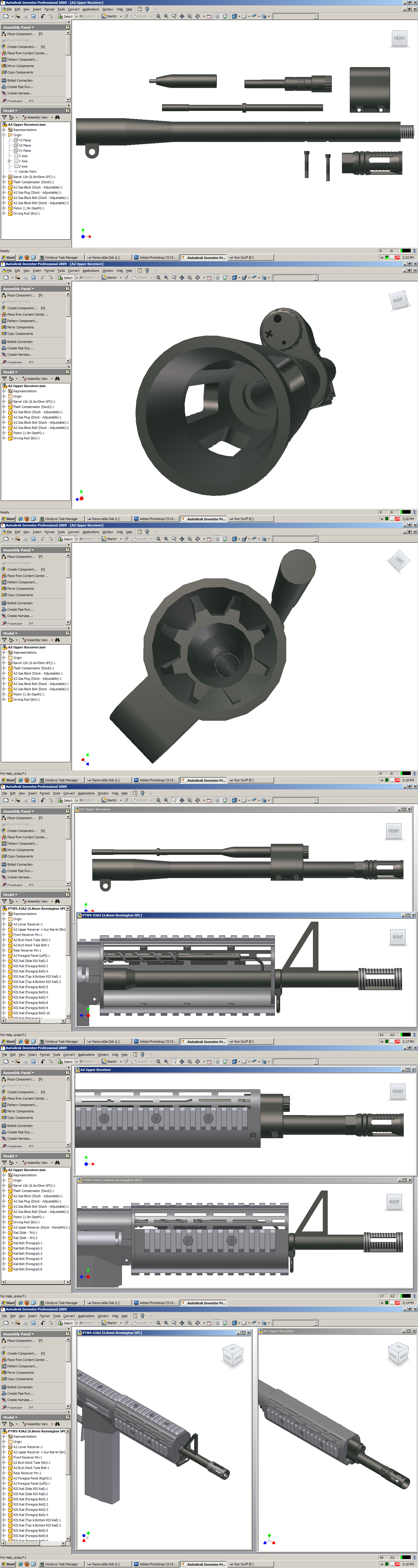Click Rotate icon in the 2:20 PM window toolbar
This screenshot has width=418, height=1568.
click(x=198, y=278)
